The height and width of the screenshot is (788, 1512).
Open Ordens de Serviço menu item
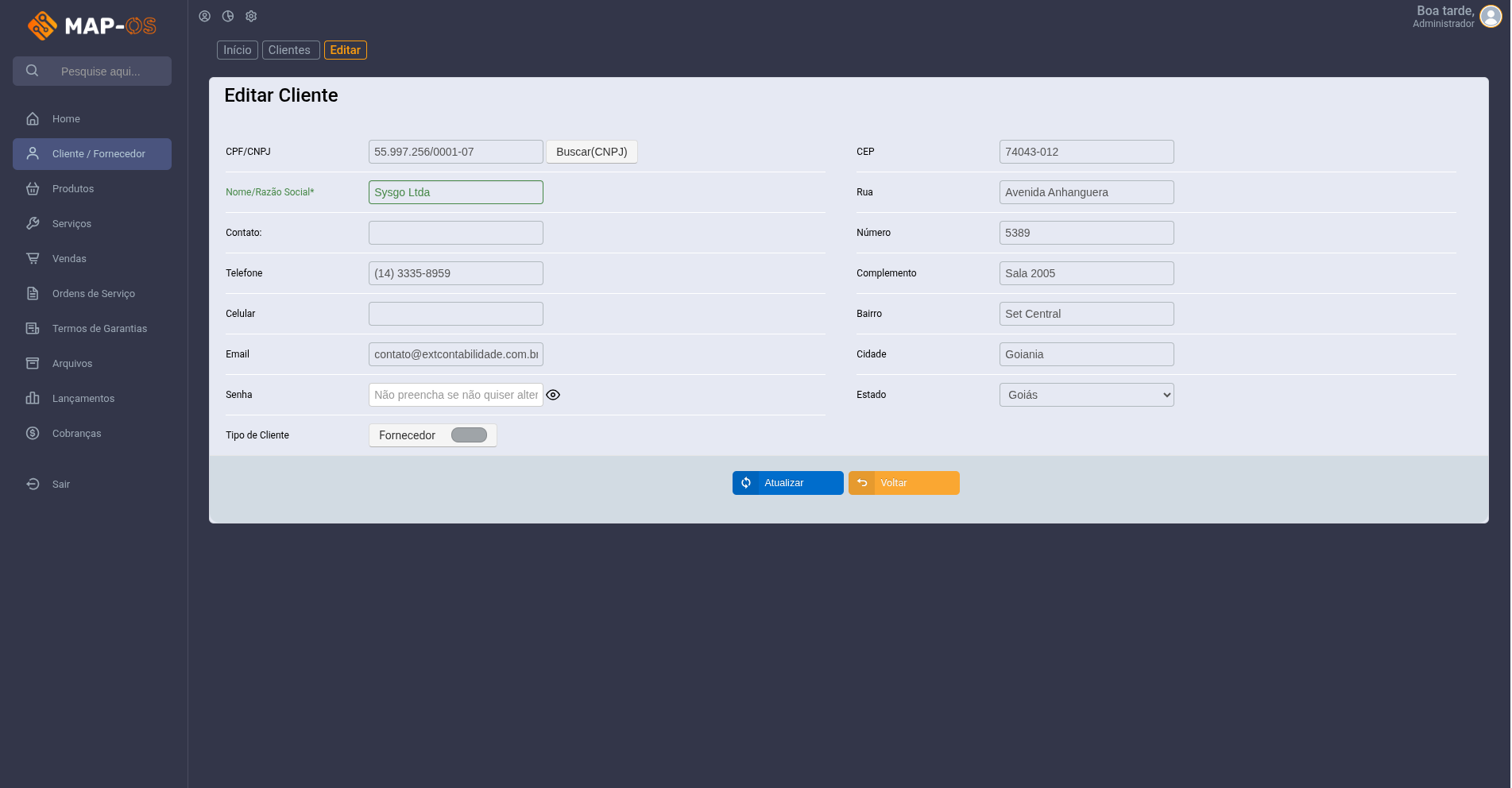92,294
